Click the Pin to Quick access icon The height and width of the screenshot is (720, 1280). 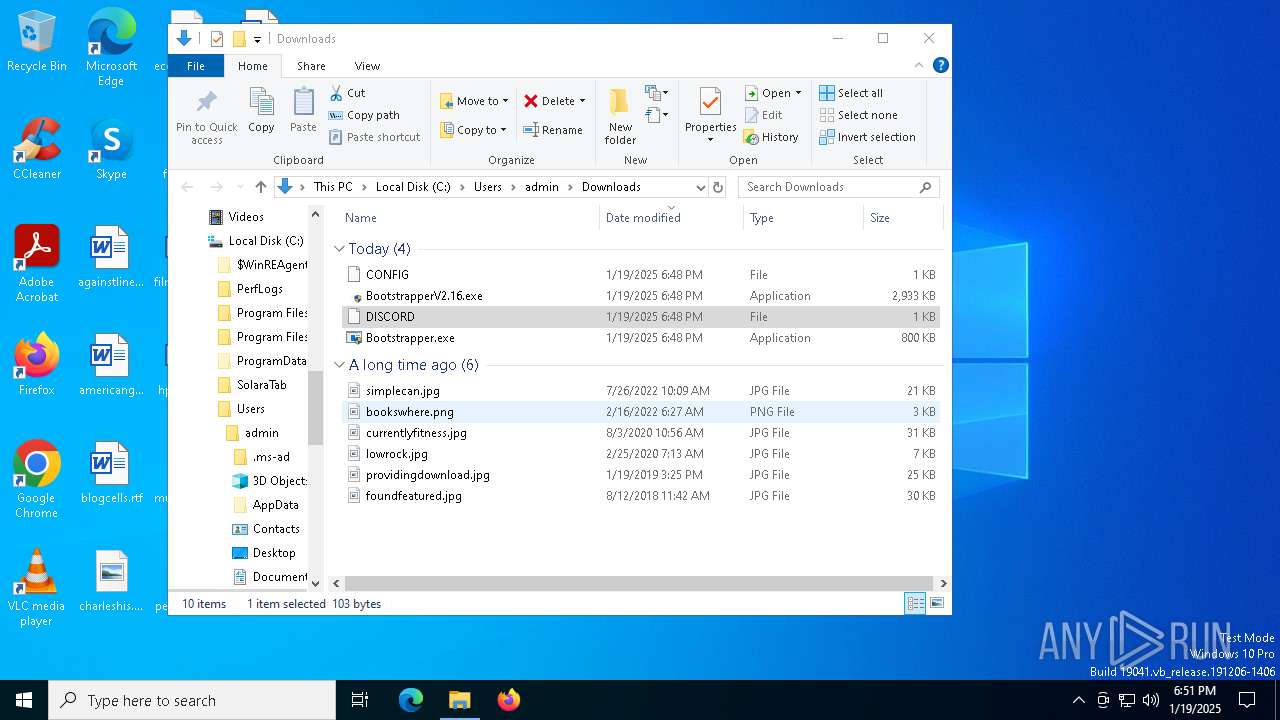pos(207,102)
